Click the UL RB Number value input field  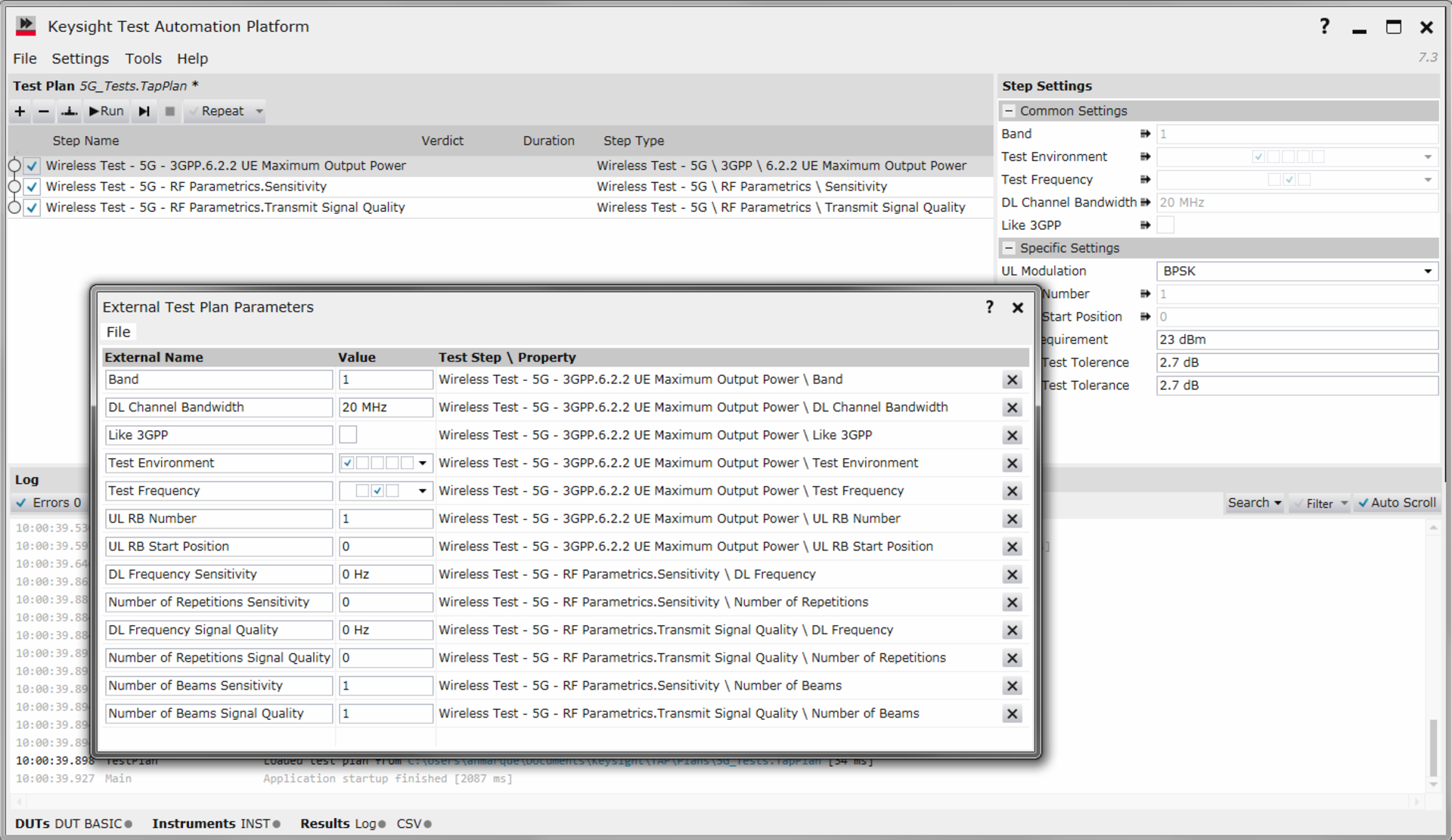(x=386, y=519)
